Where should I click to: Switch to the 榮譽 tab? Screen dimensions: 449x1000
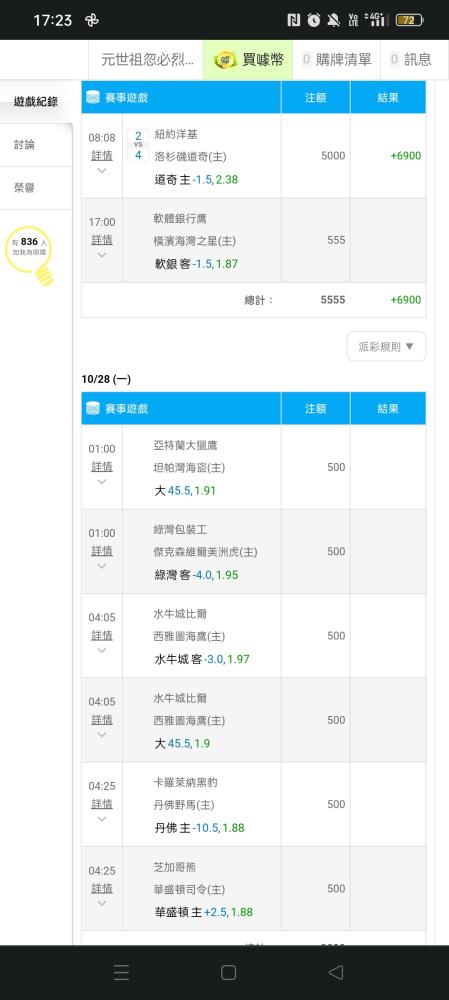tap(25, 188)
